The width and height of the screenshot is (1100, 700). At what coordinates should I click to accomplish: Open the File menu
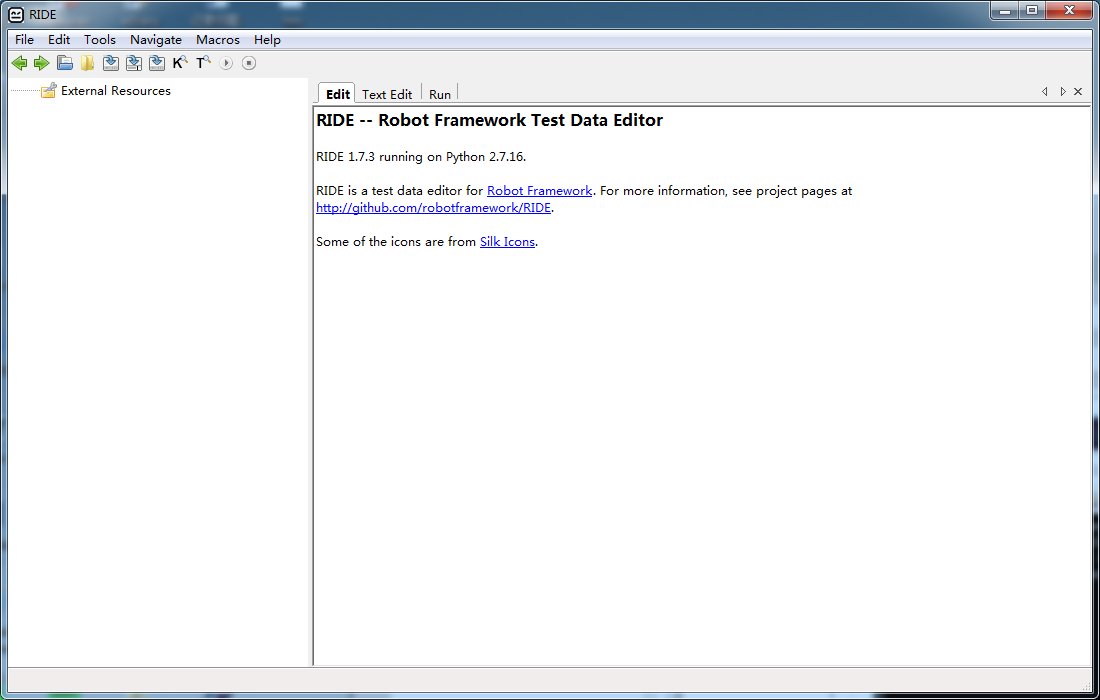click(25, 40)
